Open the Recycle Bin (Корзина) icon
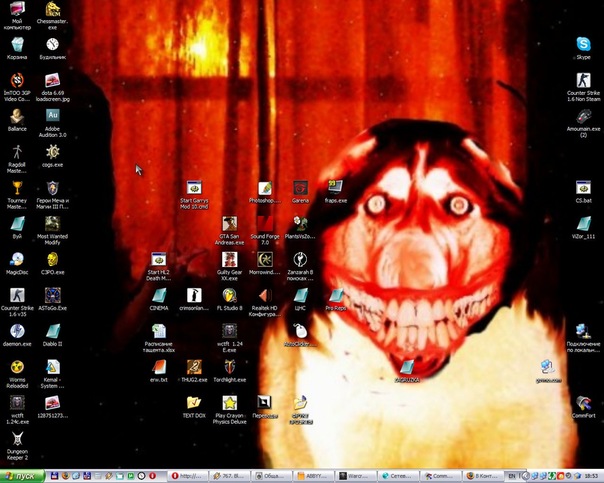Image resolution: width=604 pixels, height=483 pixels. [17, 48]
